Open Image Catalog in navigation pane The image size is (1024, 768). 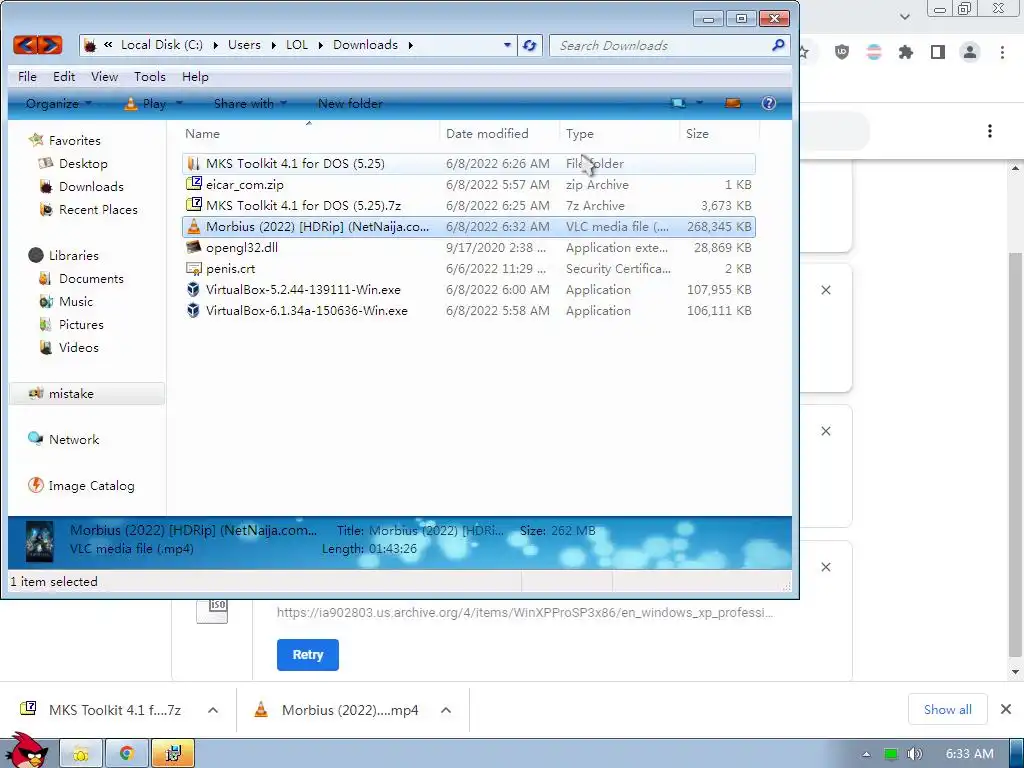click(91, 486)
